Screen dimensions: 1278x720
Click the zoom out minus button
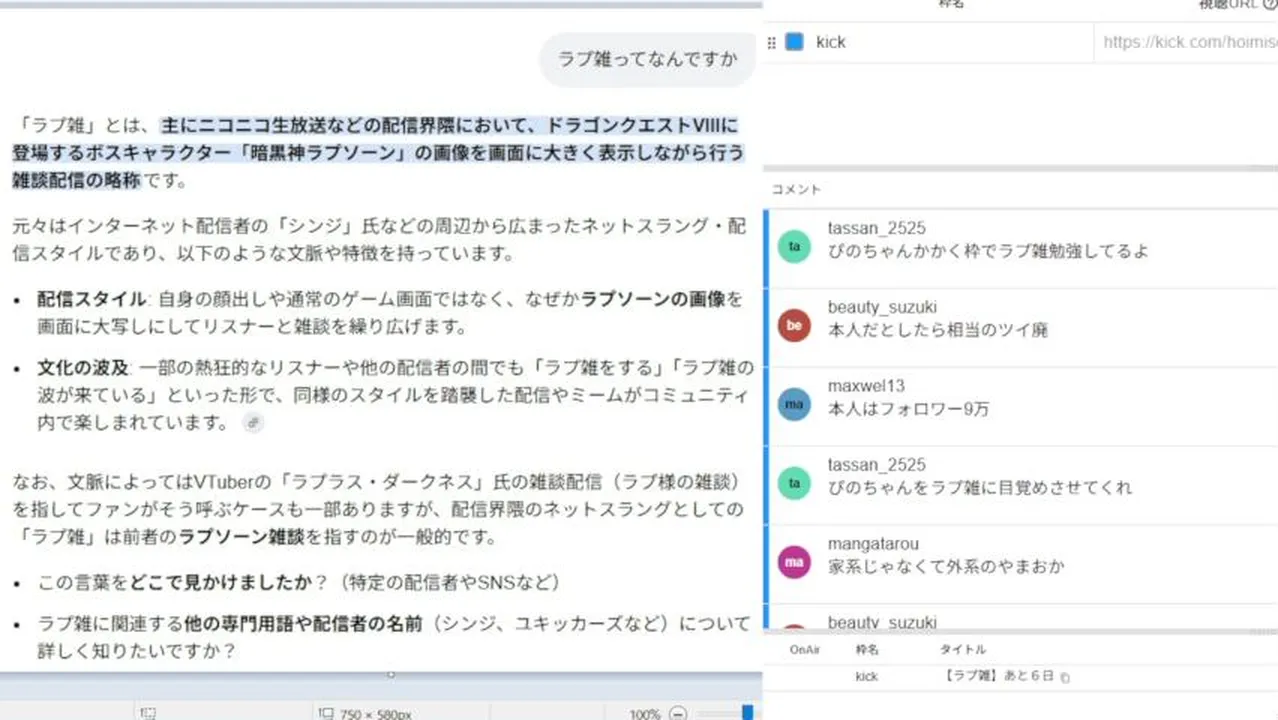click(x=678, y=714)
